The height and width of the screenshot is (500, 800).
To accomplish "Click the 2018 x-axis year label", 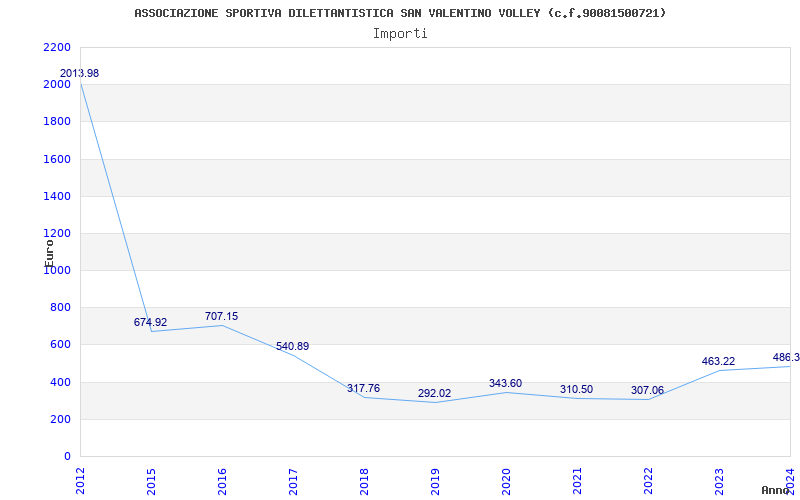I will click(x=364, y=481).
